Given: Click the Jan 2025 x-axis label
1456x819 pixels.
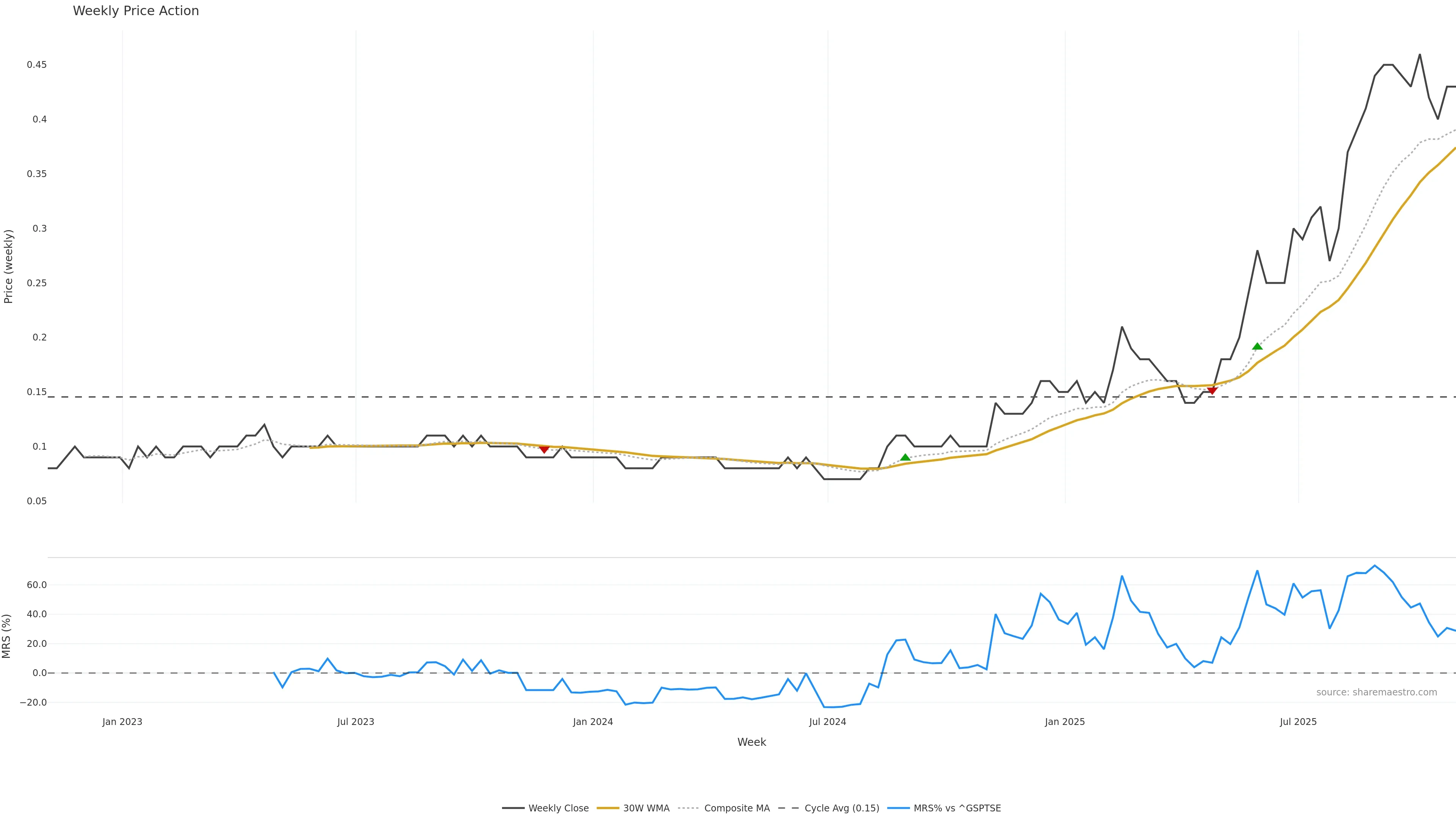Looking at the screenshot, I should pos(1065,722).
